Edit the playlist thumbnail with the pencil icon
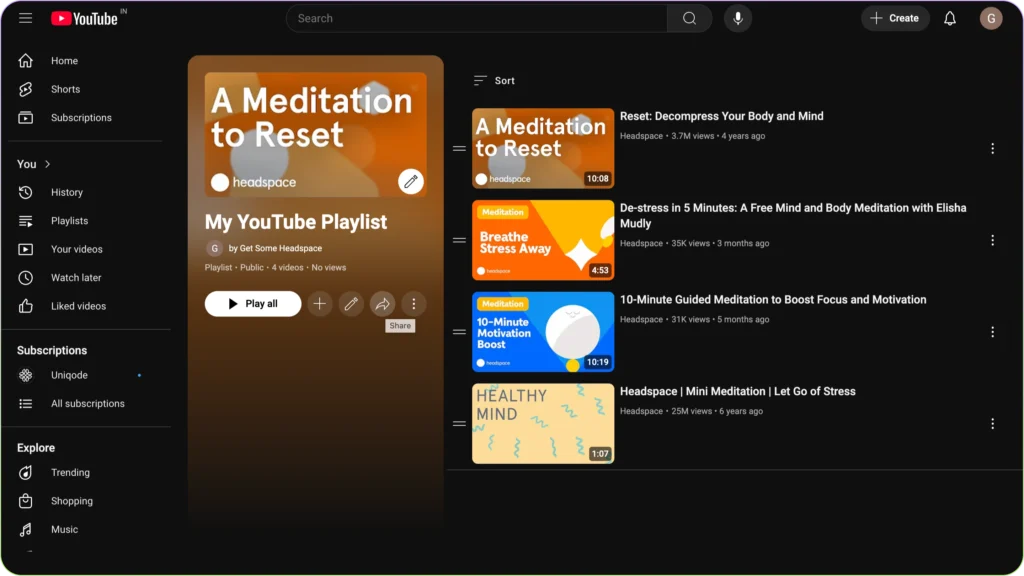Viewport: 1024px width, 576px height. pos(411,181)
